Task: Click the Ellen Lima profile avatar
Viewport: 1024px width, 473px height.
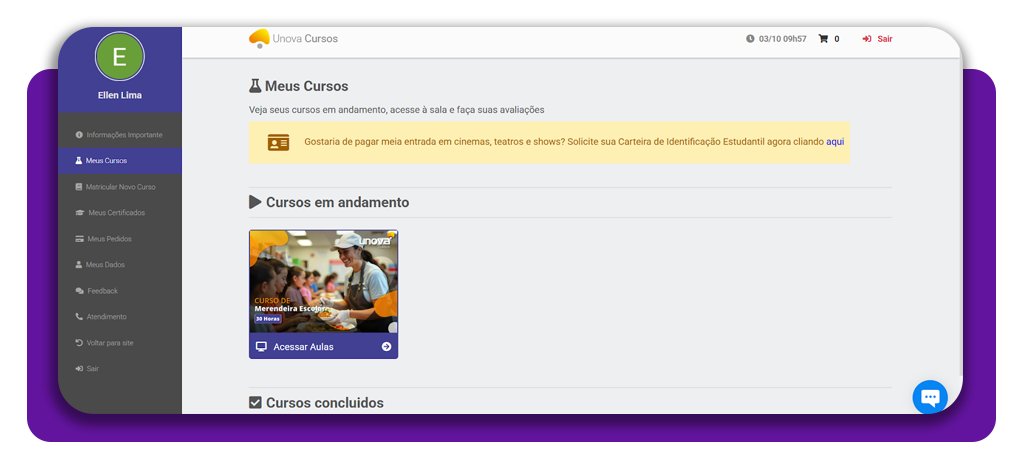Action: click(x=119, y=57)
